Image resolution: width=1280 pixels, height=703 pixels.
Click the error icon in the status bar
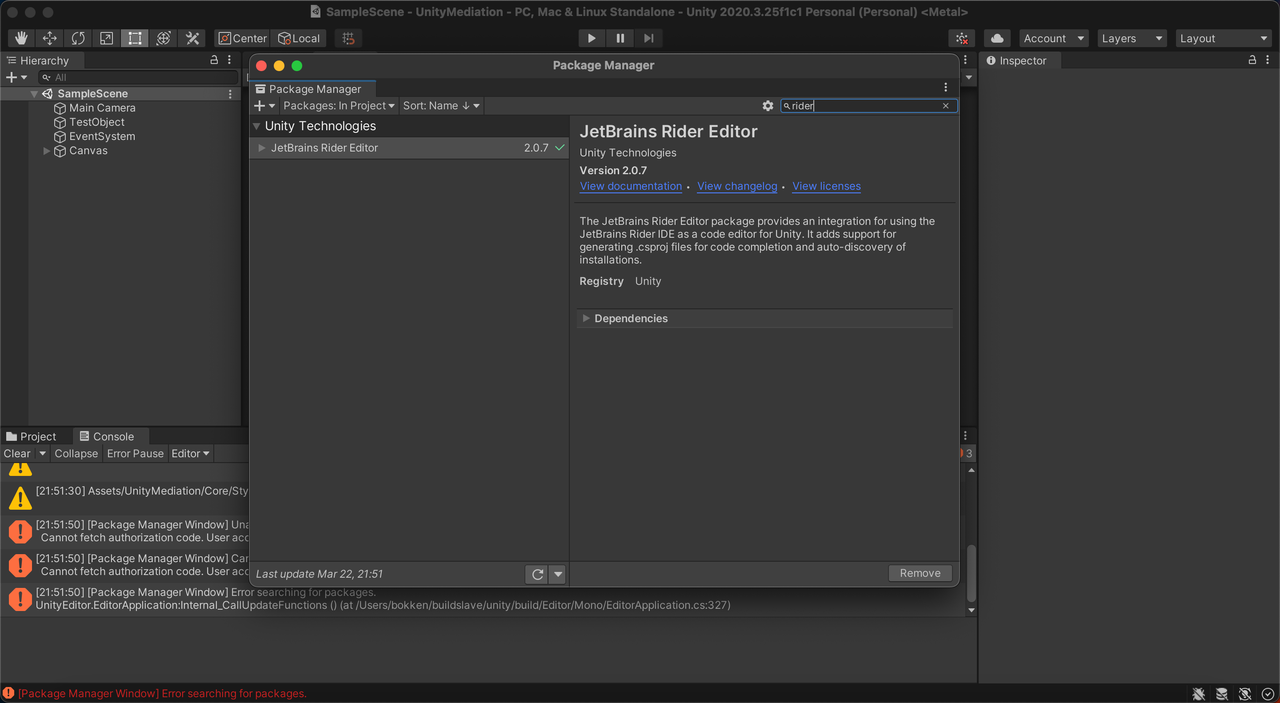point(9,693)
